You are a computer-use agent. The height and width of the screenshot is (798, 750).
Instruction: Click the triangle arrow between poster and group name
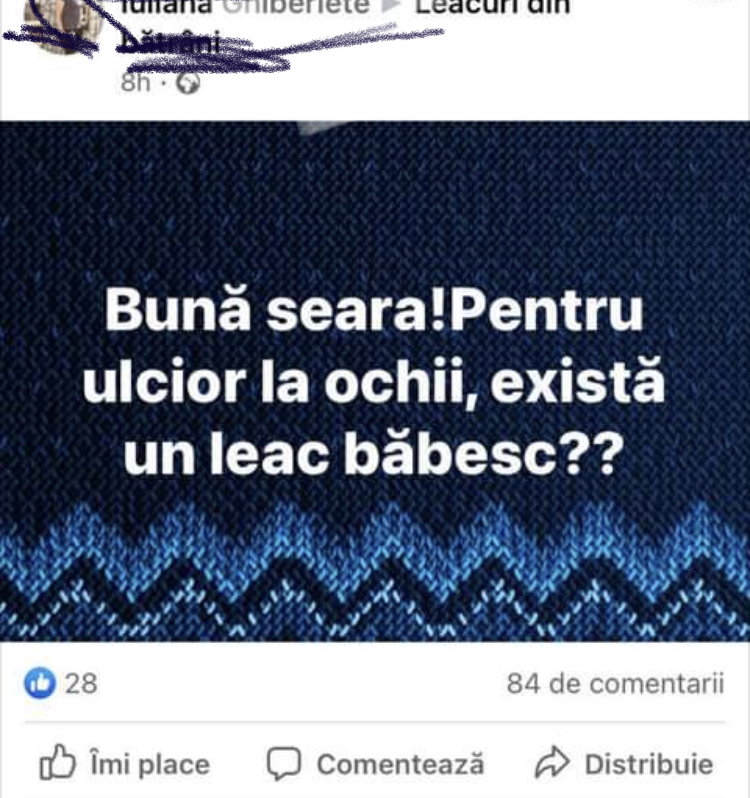coord(392,6)
